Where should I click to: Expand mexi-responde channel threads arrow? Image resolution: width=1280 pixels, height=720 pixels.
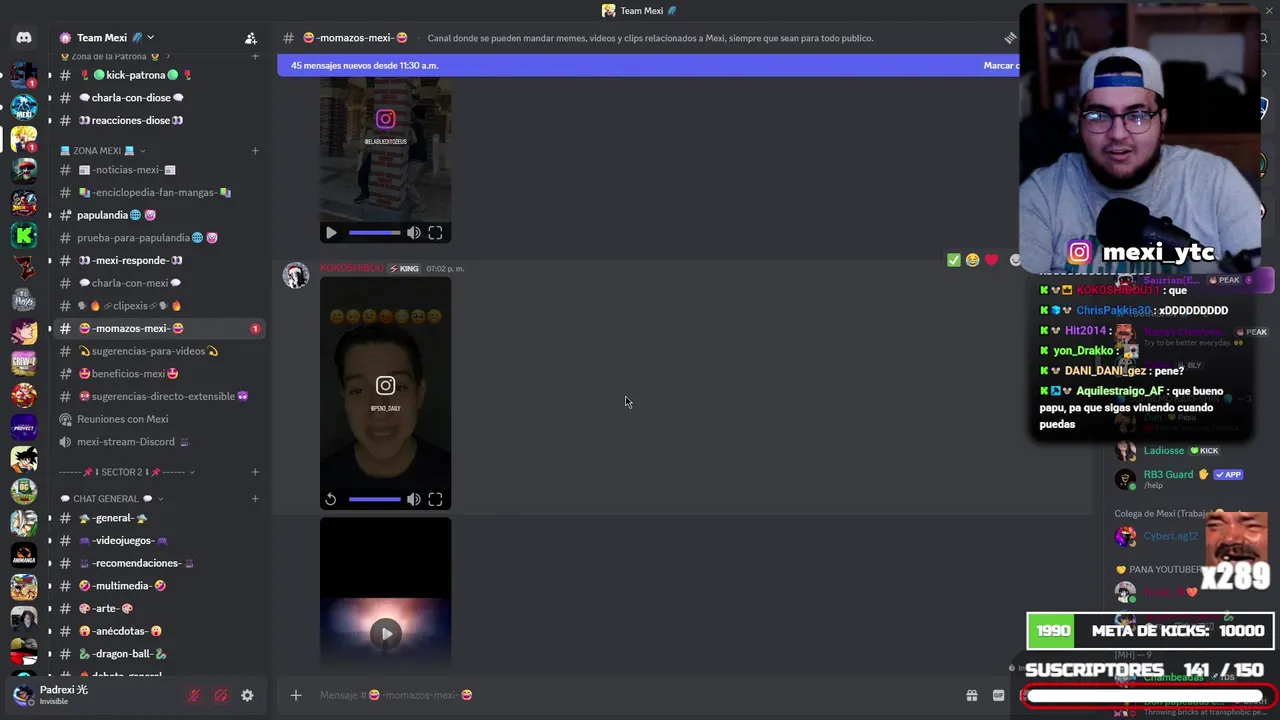(x=49, y=260)
